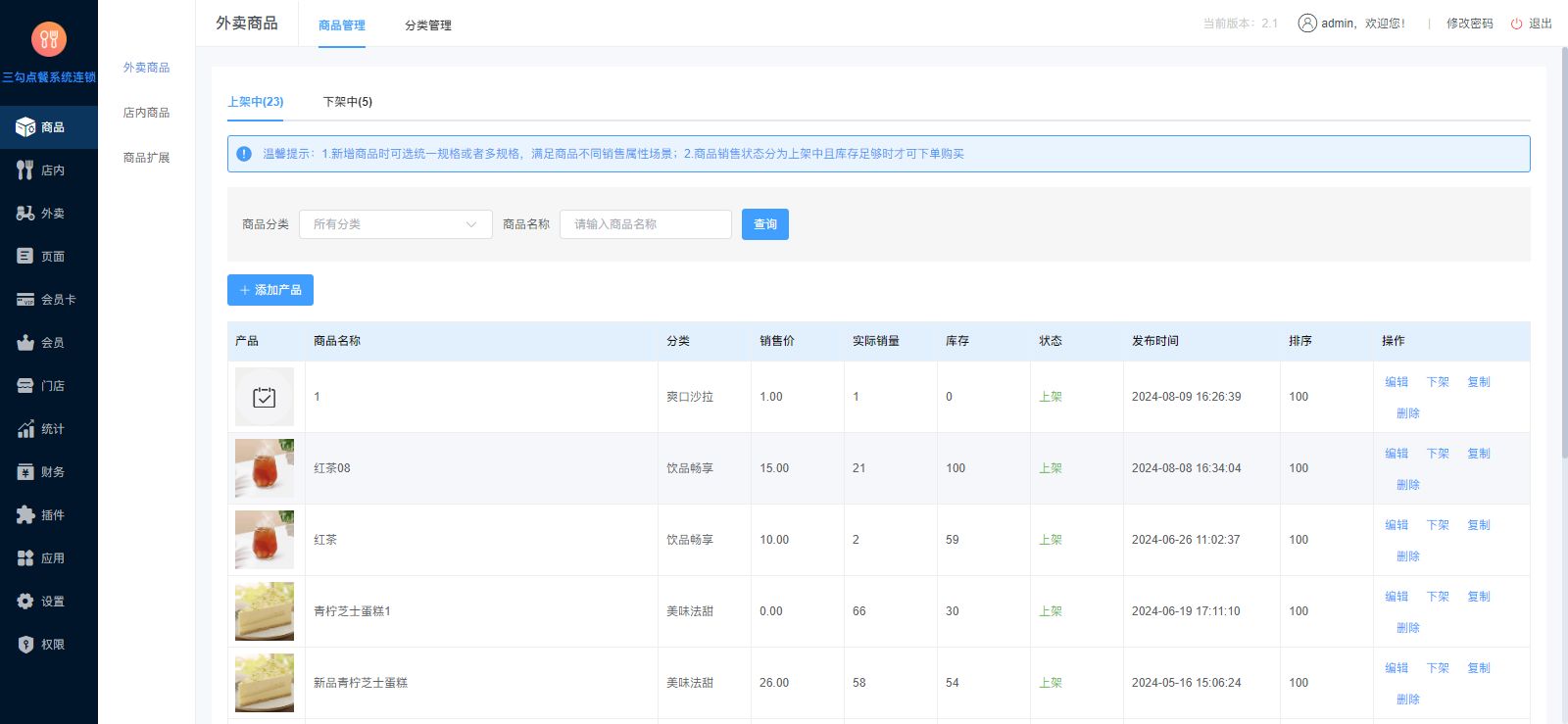The width and height of the screenshot is (1568, 724).
Task: Expand the 商品分类 所有分类 dropdown
Action: click(x=396, y=224)
